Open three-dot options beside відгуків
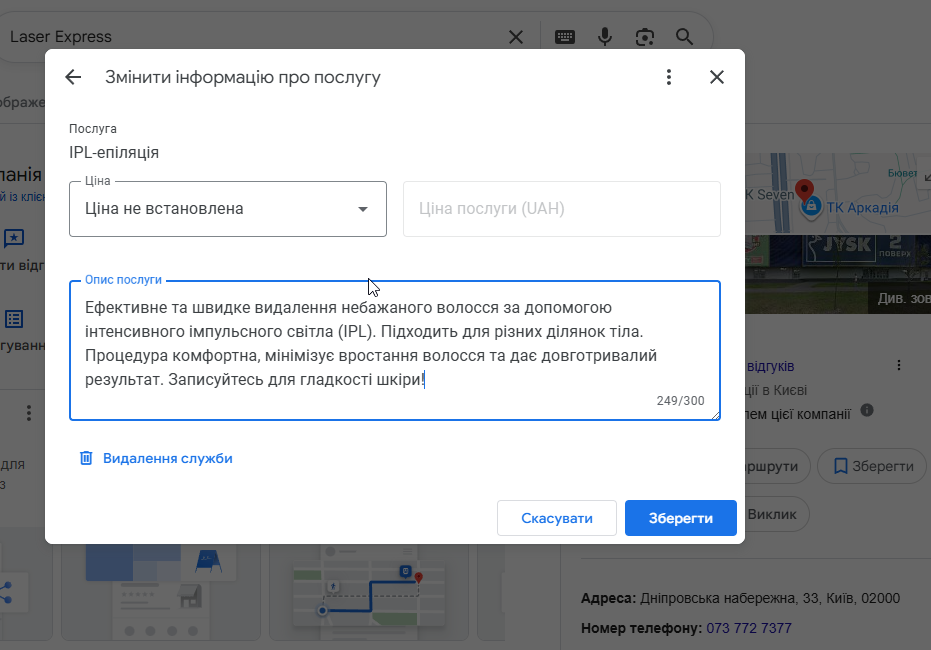The height and width of the screenshot is (650, 931). coord(898,365)
